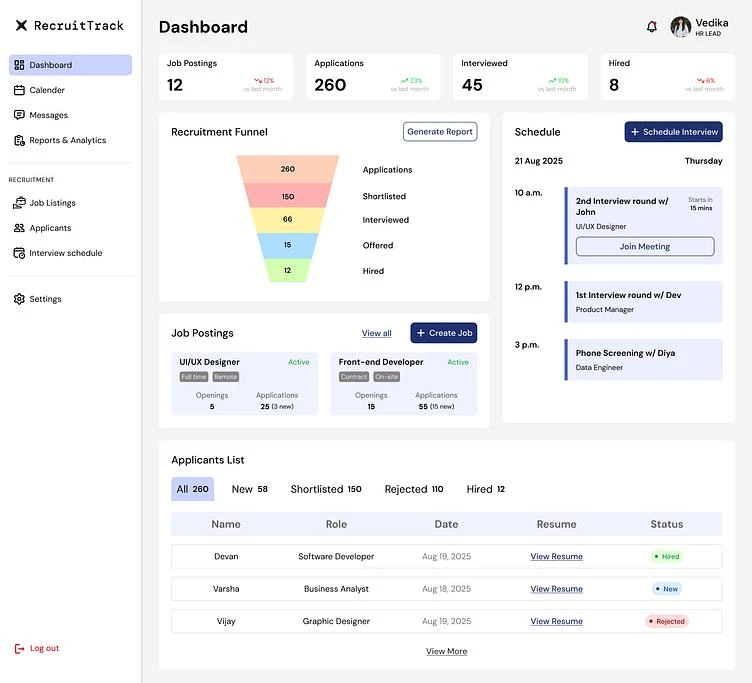Click the Name column header
The image size is (752, 683).
(x=226, y=524)
